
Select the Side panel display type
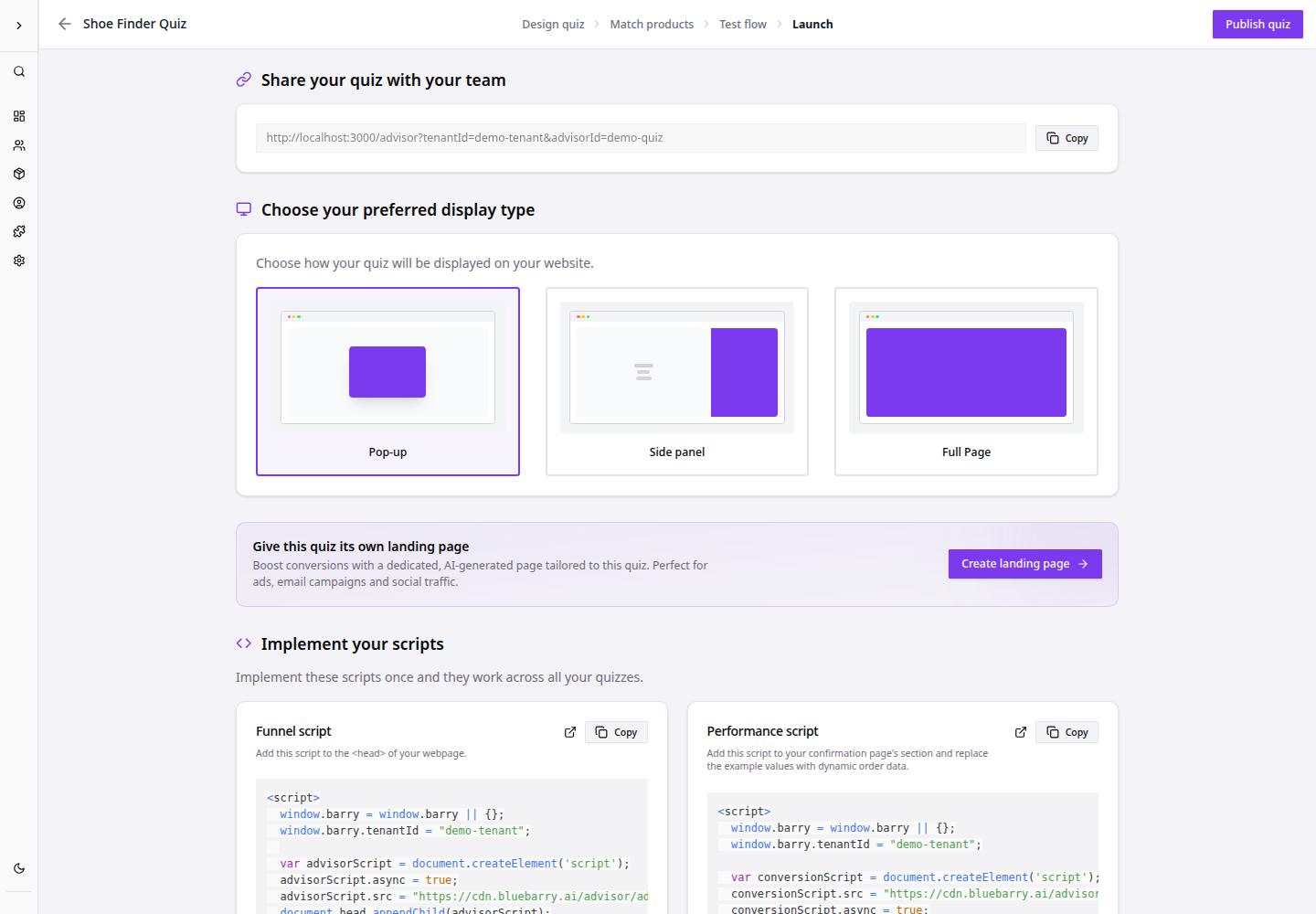tap(677, 381)
